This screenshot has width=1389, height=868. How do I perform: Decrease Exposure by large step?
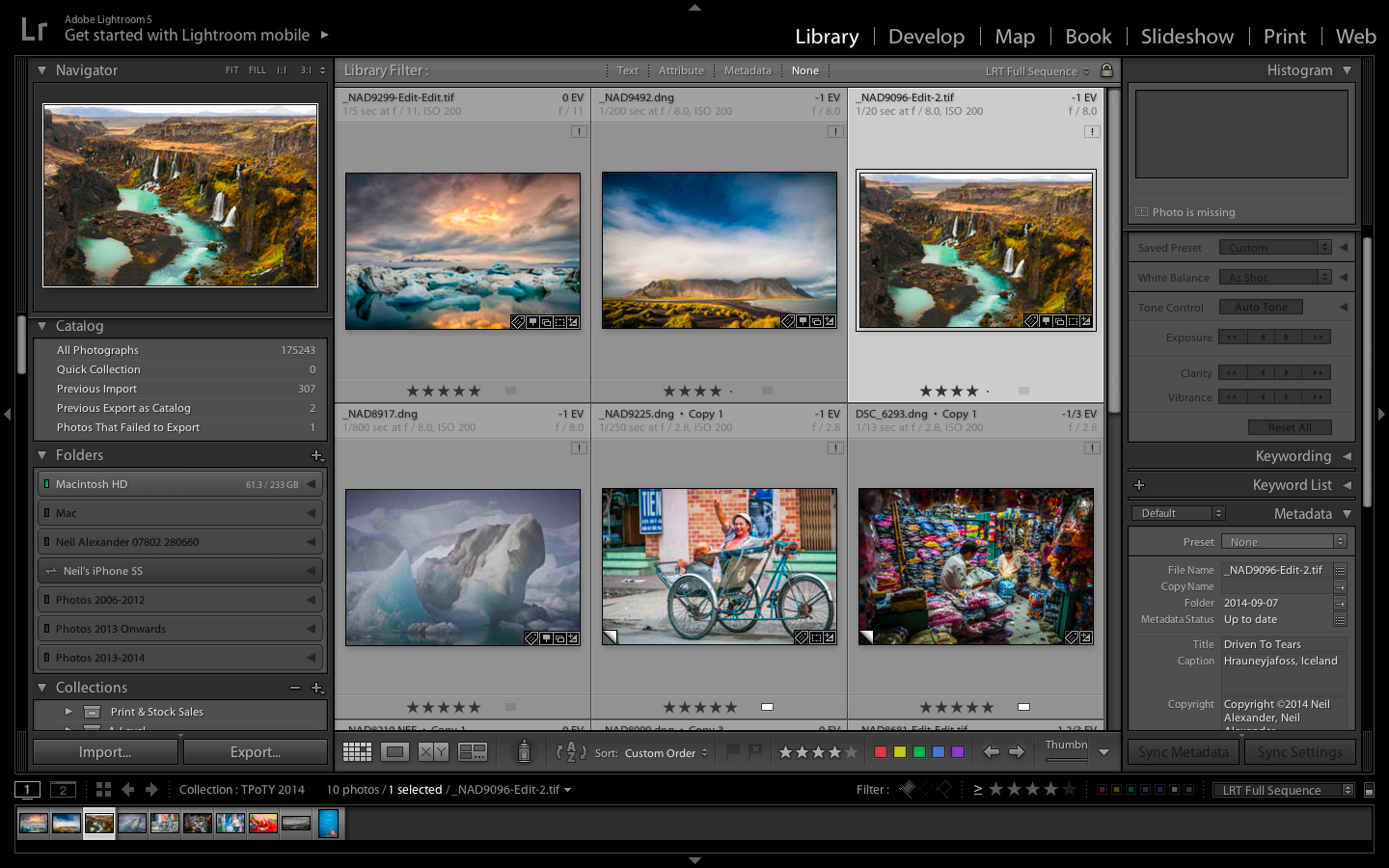1233,337
